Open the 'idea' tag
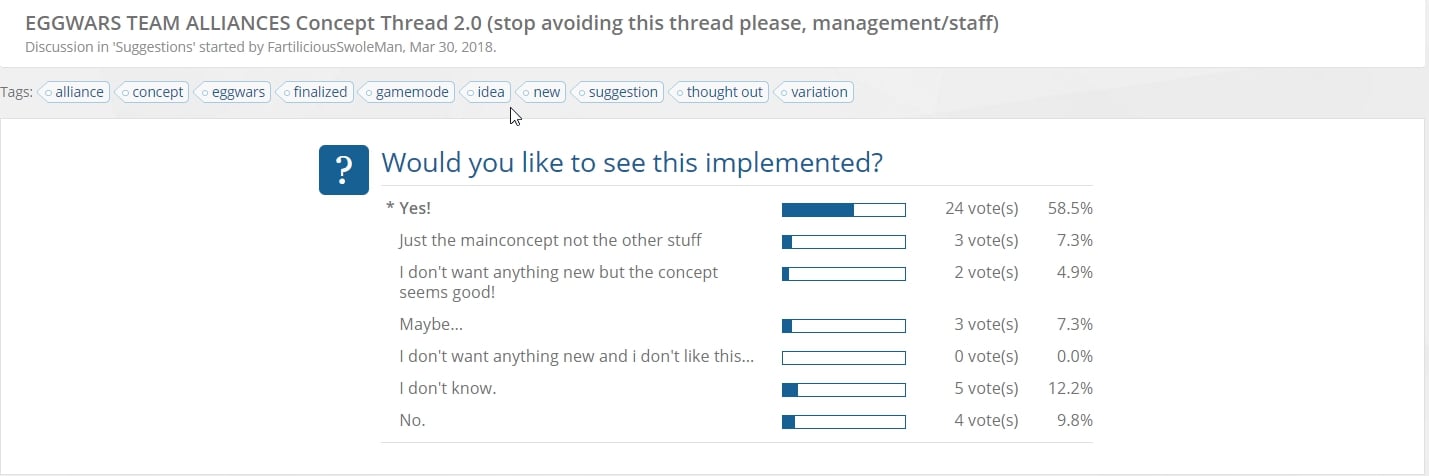Screen dimensions: 1429x476 click(x=485, y=92)
